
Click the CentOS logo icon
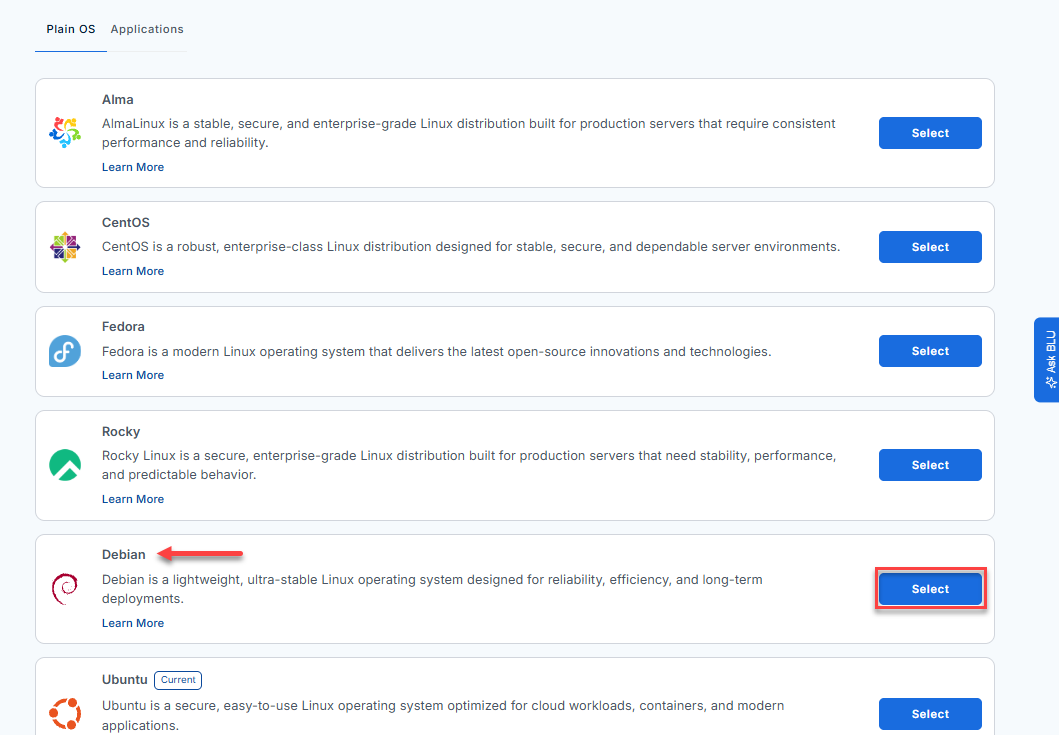[x=65, y=247]
